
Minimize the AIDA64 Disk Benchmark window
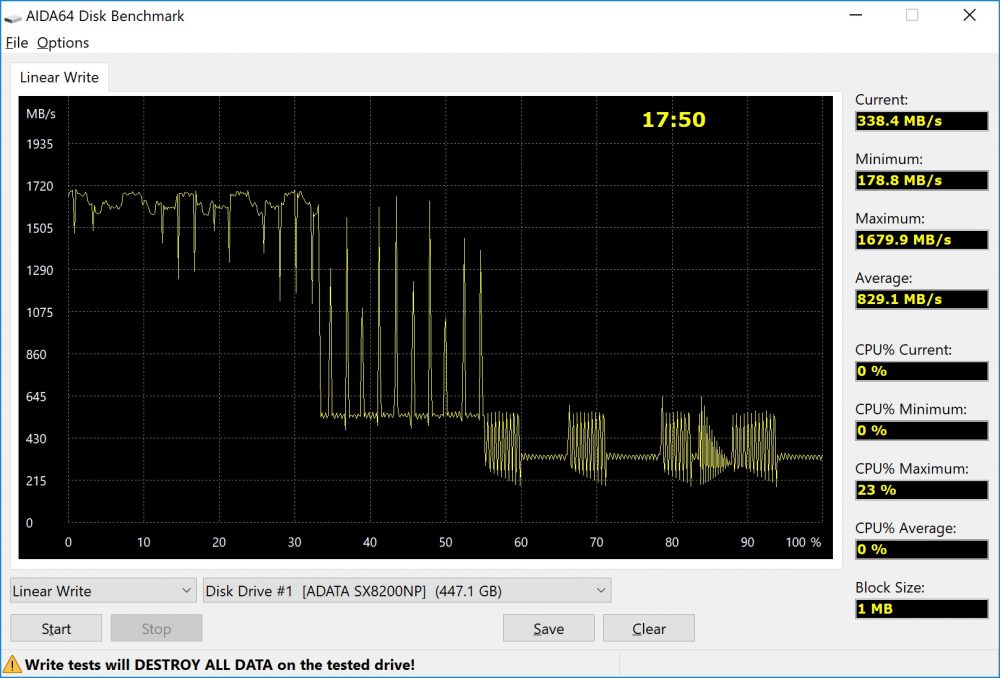[856, 15]
